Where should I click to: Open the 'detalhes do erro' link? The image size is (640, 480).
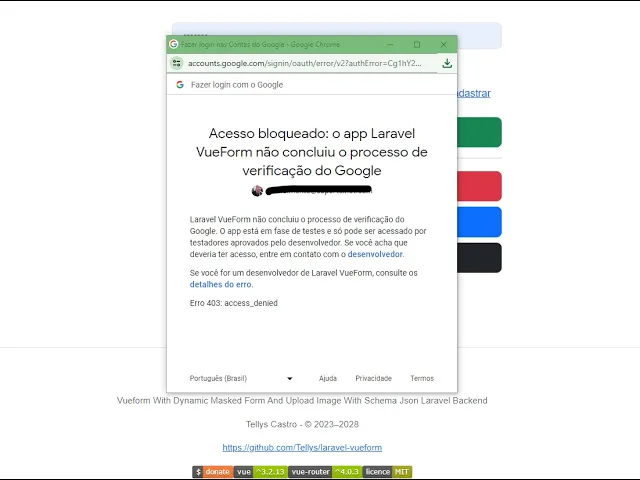(x=221, y=284)
